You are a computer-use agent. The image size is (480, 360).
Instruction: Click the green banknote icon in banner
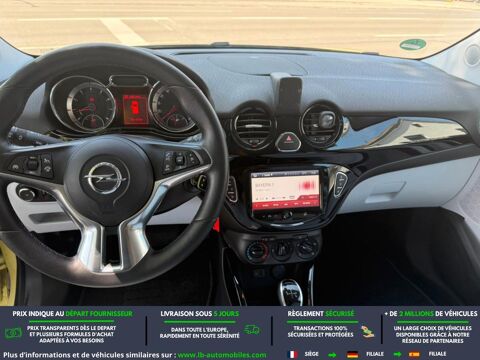tap(13, 332)
